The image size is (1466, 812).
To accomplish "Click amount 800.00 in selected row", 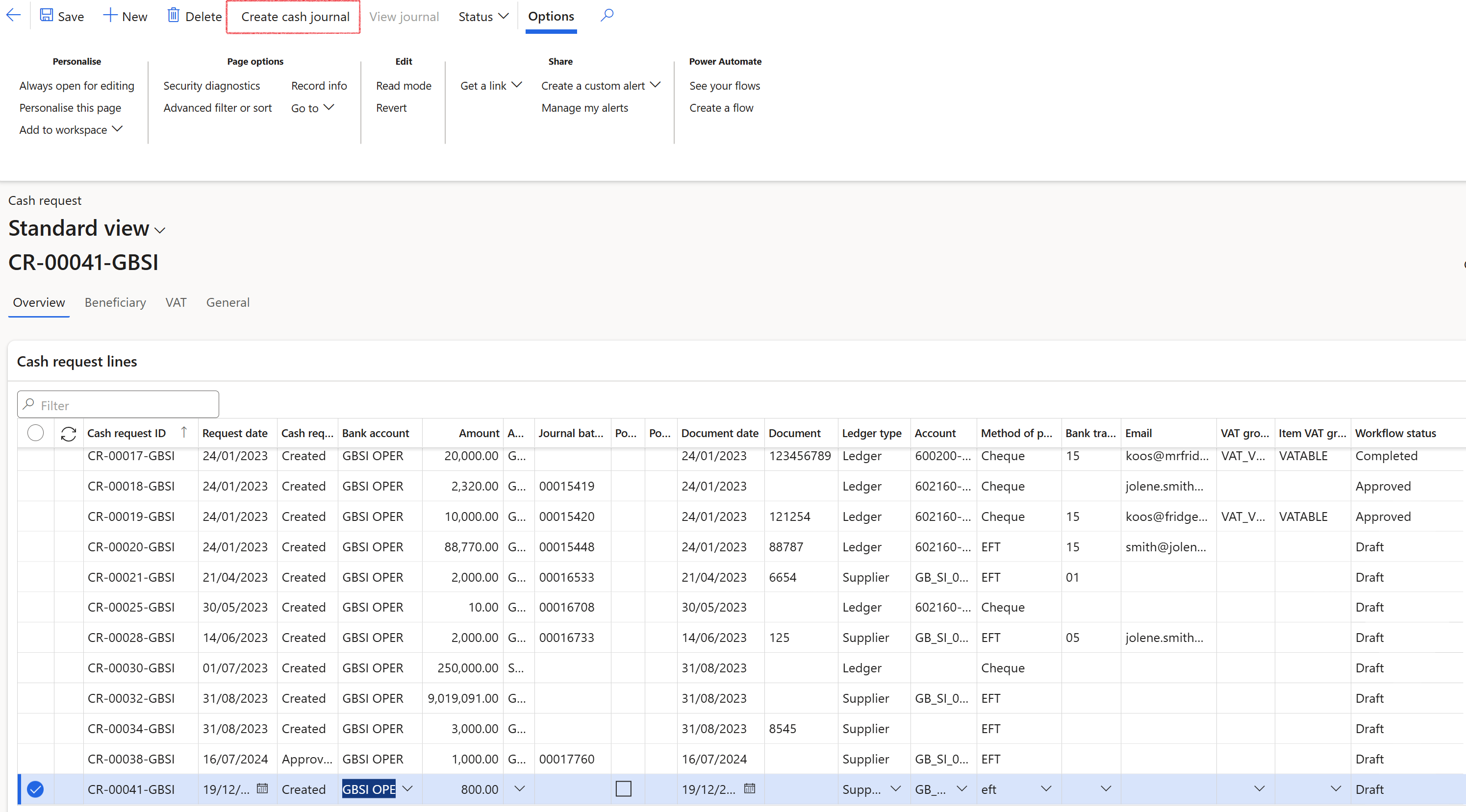I will [479, 788].
